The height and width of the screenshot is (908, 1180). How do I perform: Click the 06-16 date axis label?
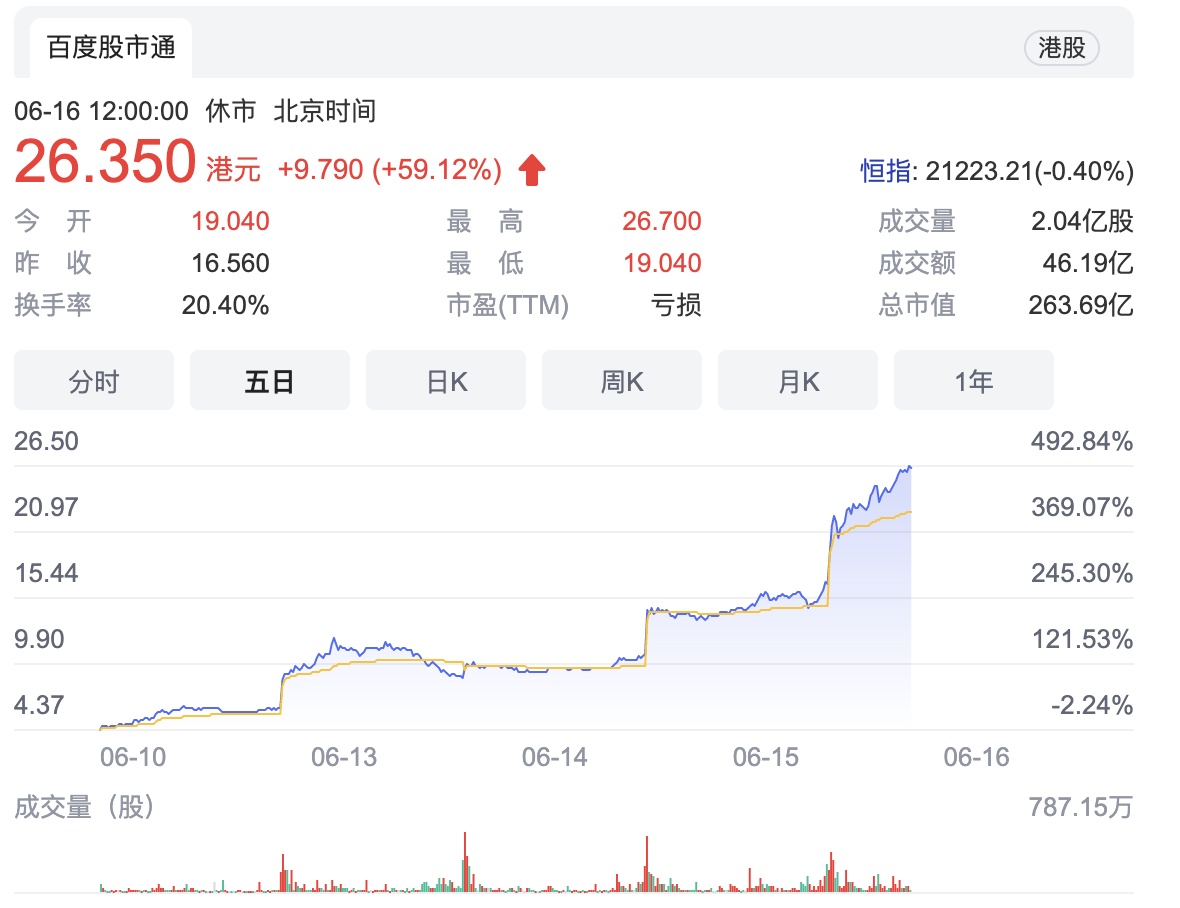point(977,757)
